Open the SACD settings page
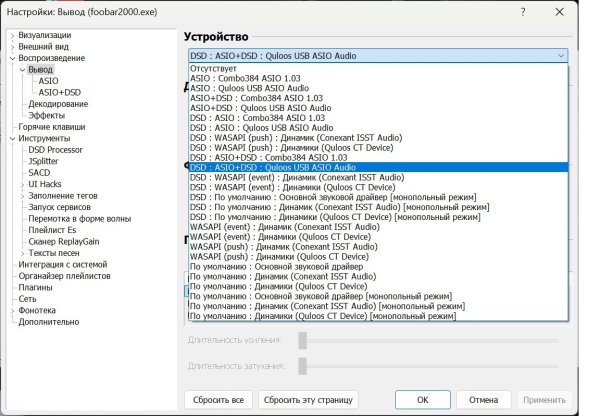Viewport: 600px width, 416px height. coord(39,173)
